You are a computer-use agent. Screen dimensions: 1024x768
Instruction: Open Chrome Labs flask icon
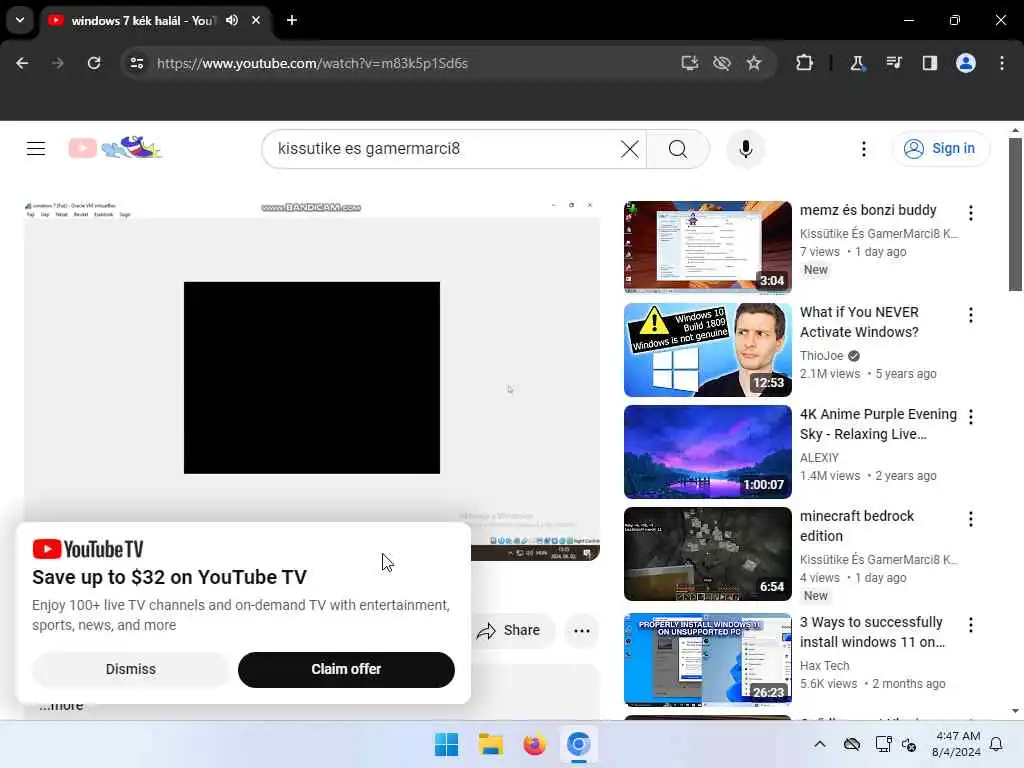pyautogui.click(x=857, y=63)
